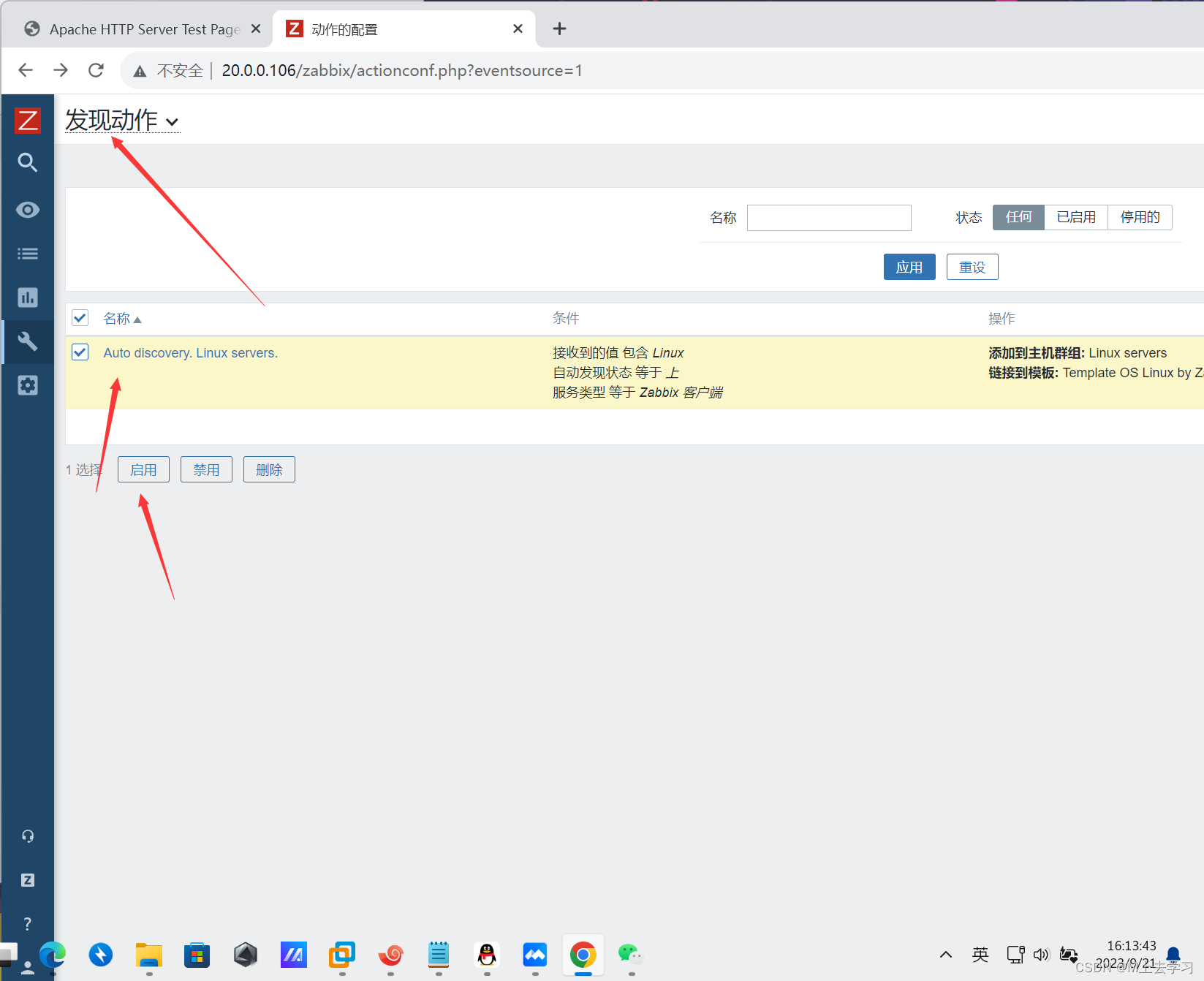The height and width of the screenshot is (981, 1204).
Task: Go back with browser back arrow
Action: coord(26,70)
